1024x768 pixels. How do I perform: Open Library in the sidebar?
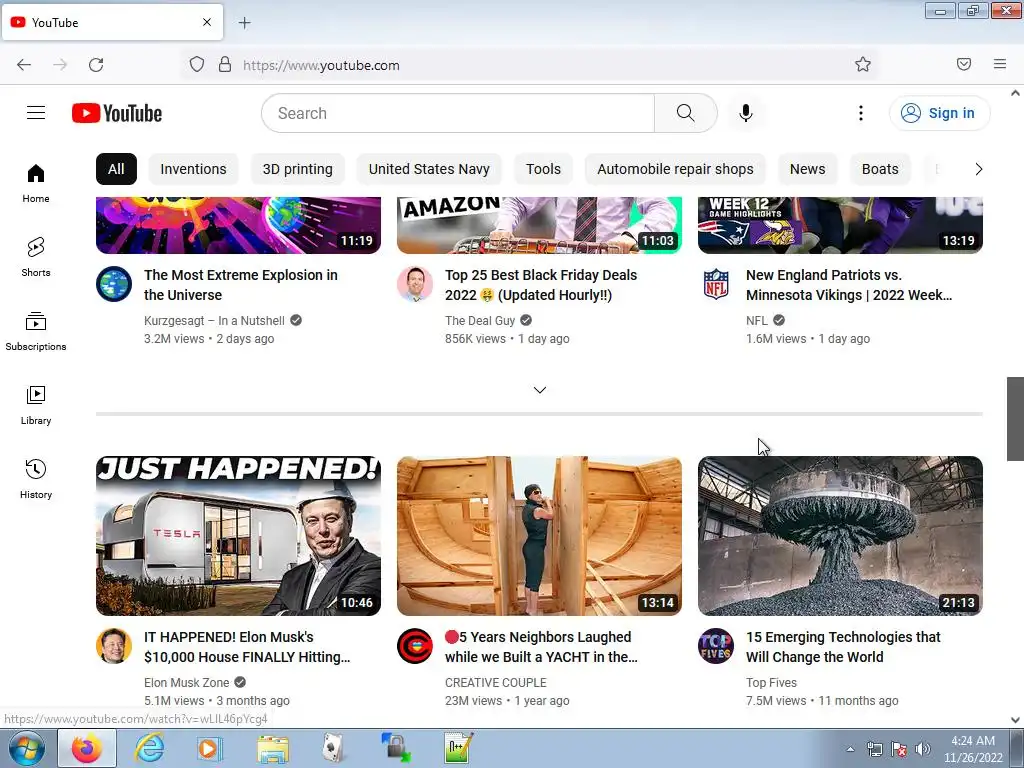36,406
